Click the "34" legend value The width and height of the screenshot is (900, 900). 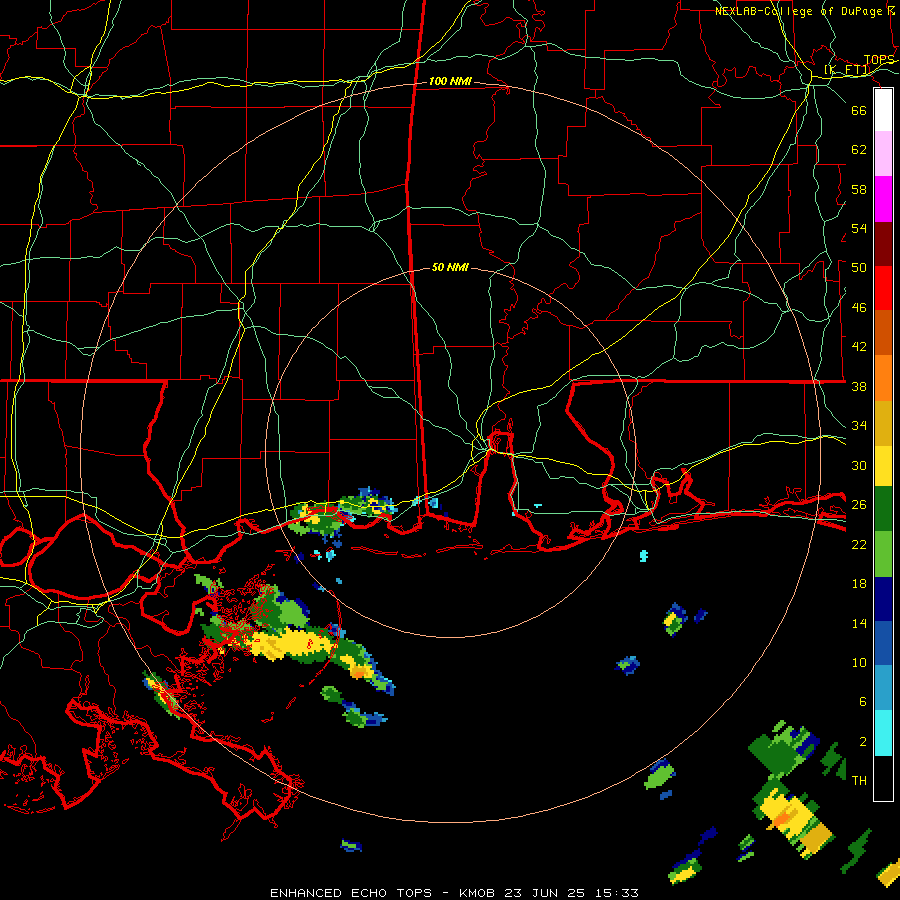859,426
